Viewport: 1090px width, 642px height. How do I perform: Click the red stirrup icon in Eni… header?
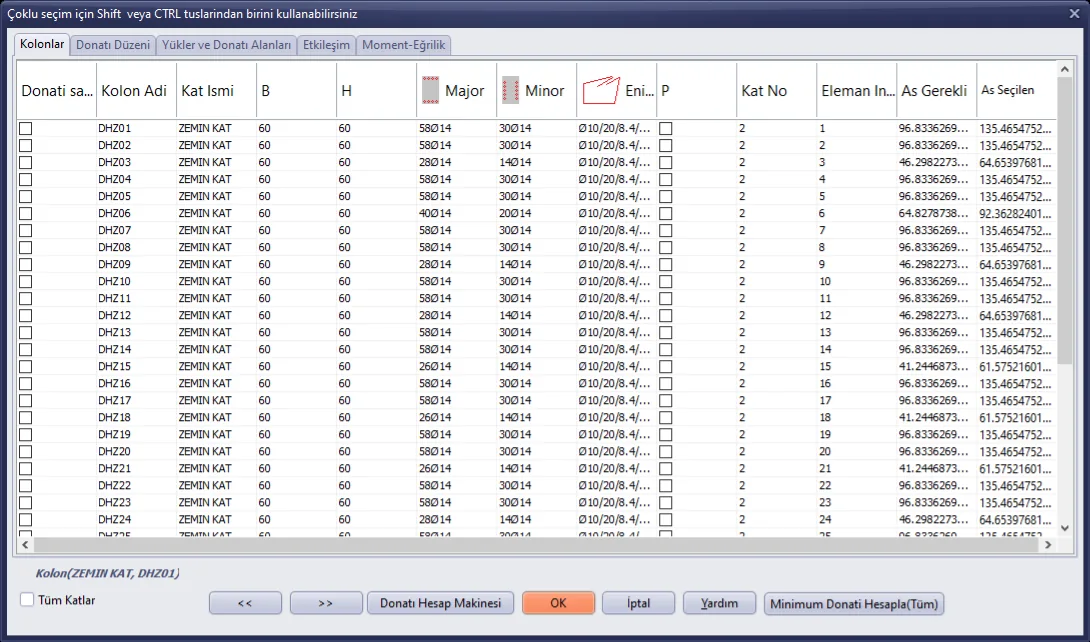(x=601, y=90)
